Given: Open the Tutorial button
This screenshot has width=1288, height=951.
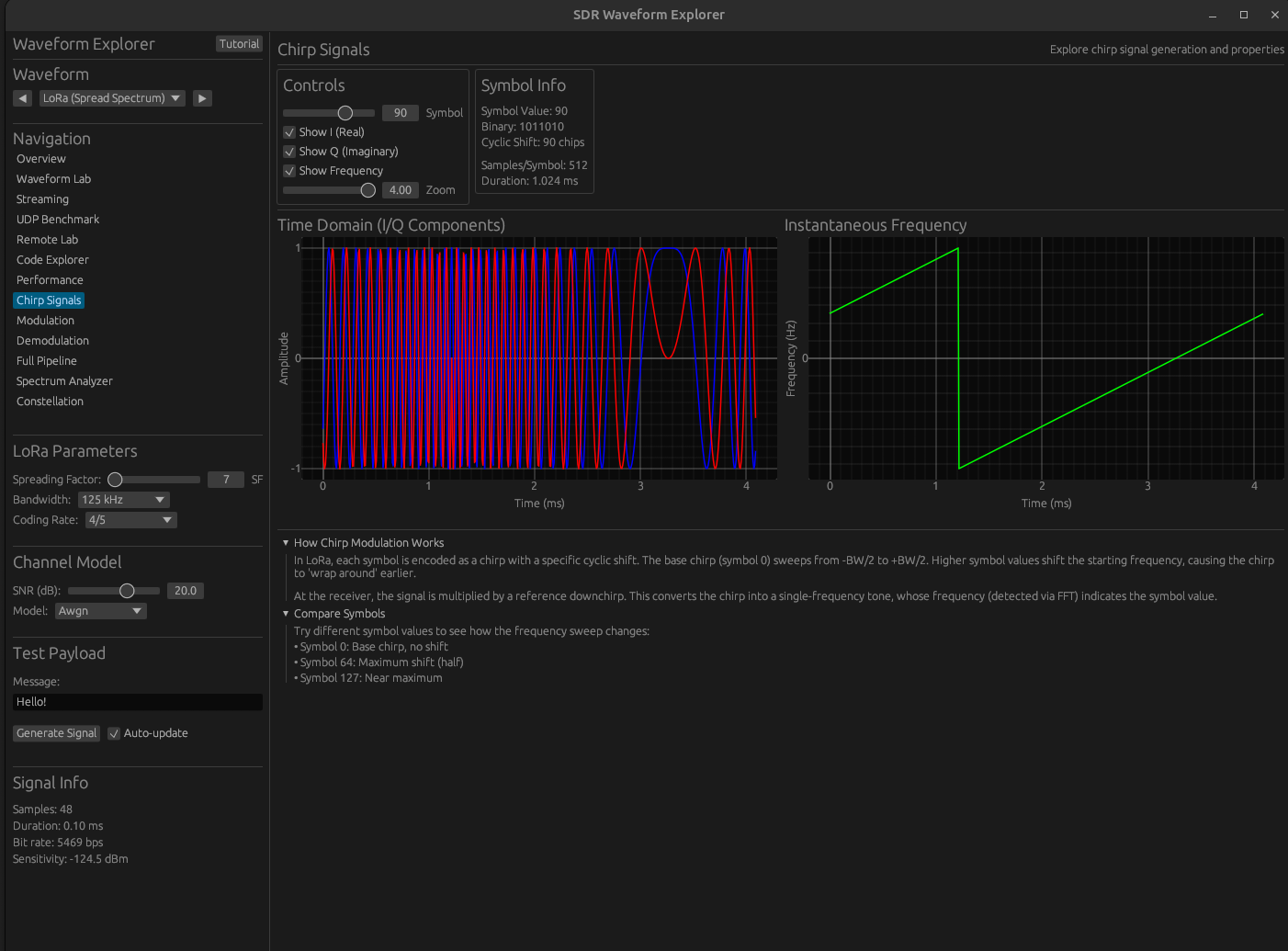Looking at the screenshot, I should pos(239,44).
